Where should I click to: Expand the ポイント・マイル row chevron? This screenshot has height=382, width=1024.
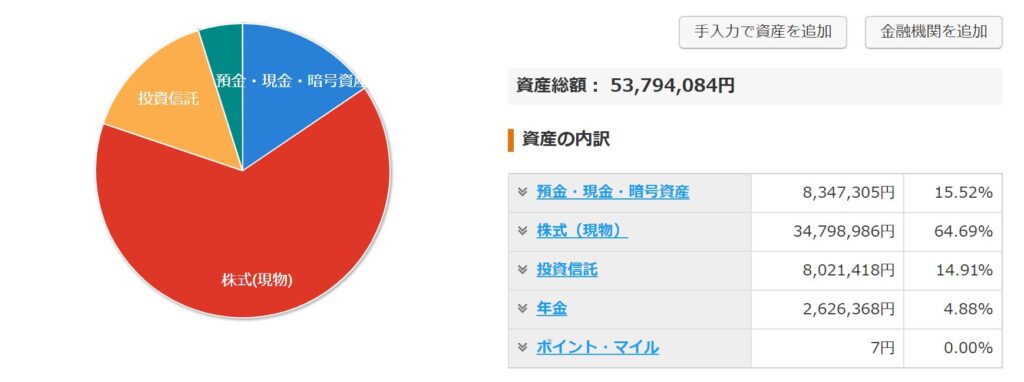pos(522,347)
